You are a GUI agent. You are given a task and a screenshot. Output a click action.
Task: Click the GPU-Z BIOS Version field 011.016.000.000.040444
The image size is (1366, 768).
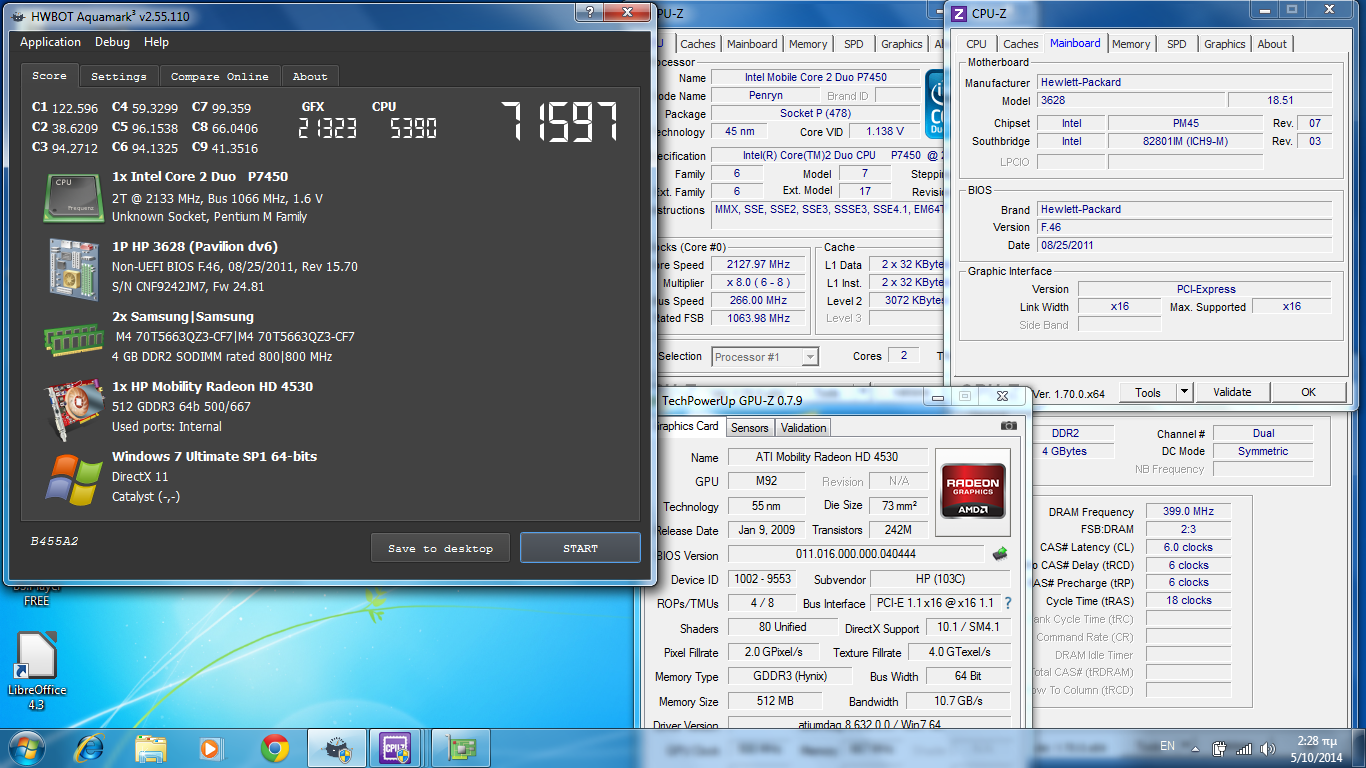(x=856, y=554)
